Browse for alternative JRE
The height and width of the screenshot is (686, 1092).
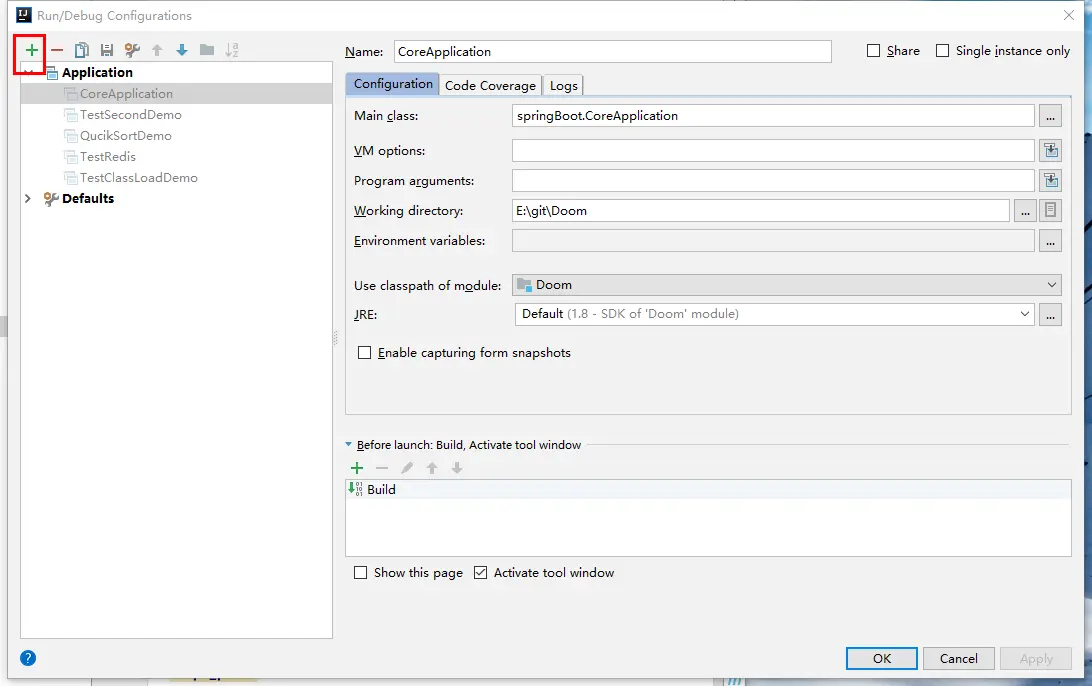pyautogui.click(x=1050, y=315)
